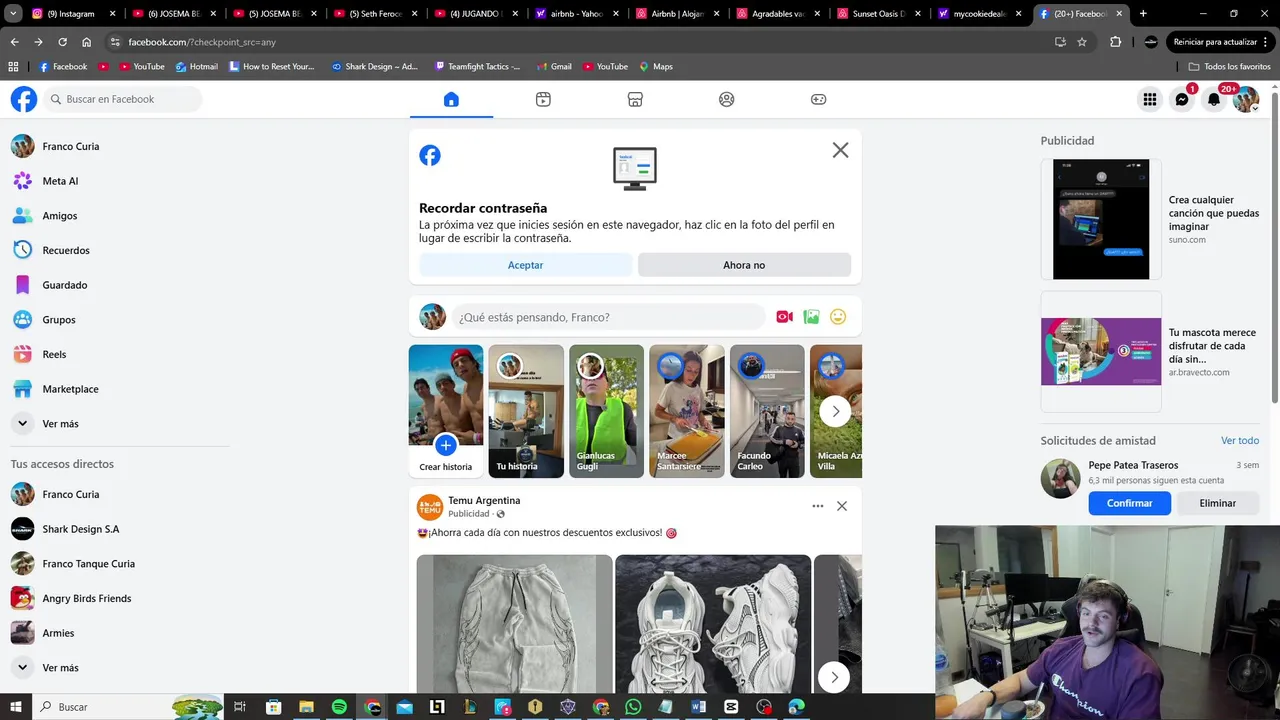The width and height of the screenshot is (1280, 720).
Task: Click the Ahora no button
Action: pyautogui.click(x=744, y=265)
